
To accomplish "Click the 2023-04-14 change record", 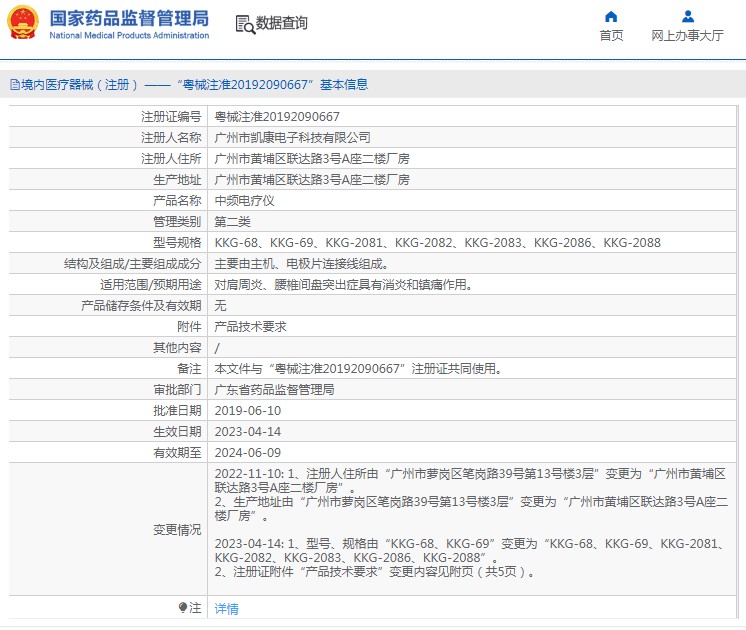I will pos(470,557).
